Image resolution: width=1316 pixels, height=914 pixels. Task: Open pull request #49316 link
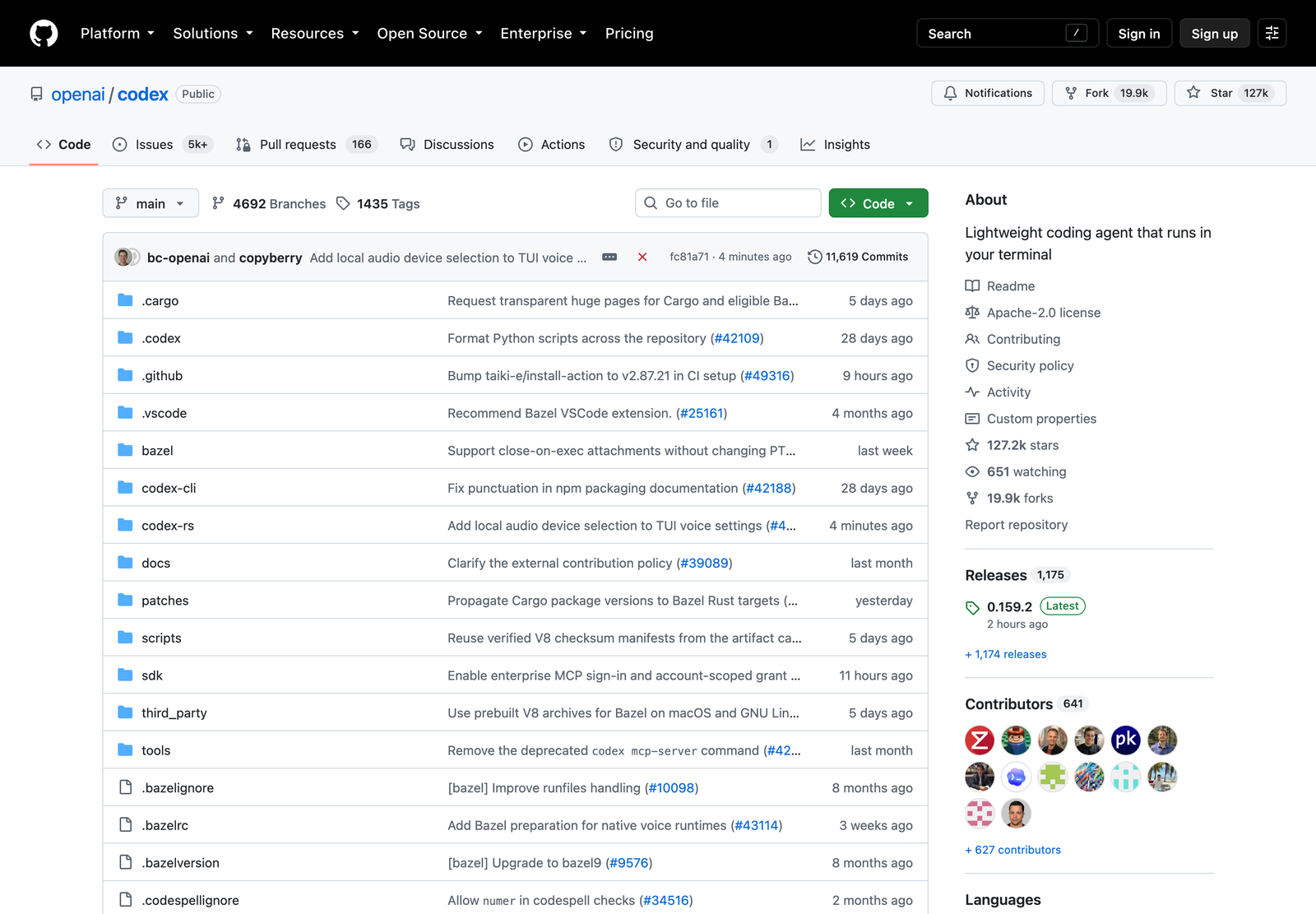[767, 376]
